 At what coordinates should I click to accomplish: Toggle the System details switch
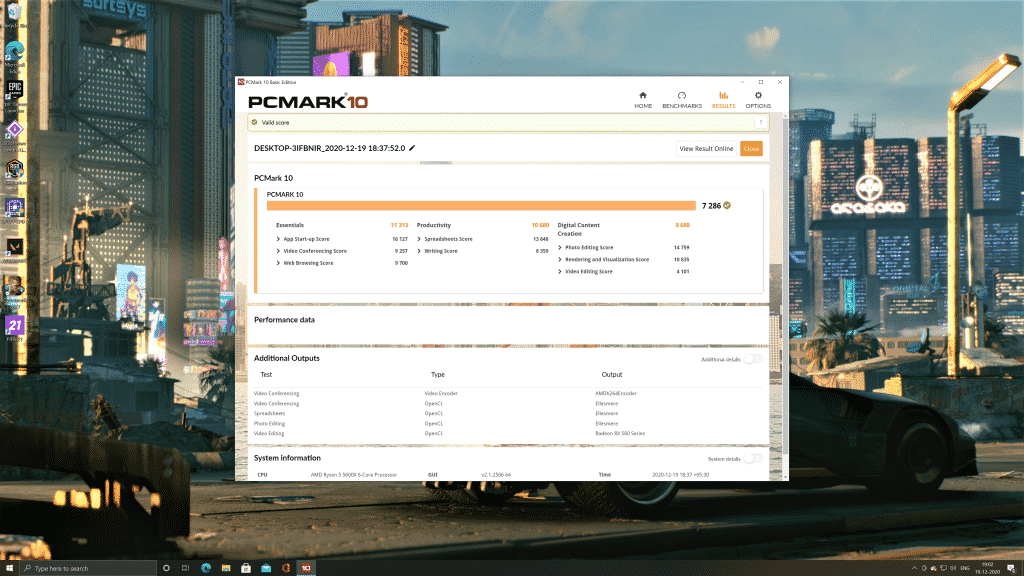[753, 458]
